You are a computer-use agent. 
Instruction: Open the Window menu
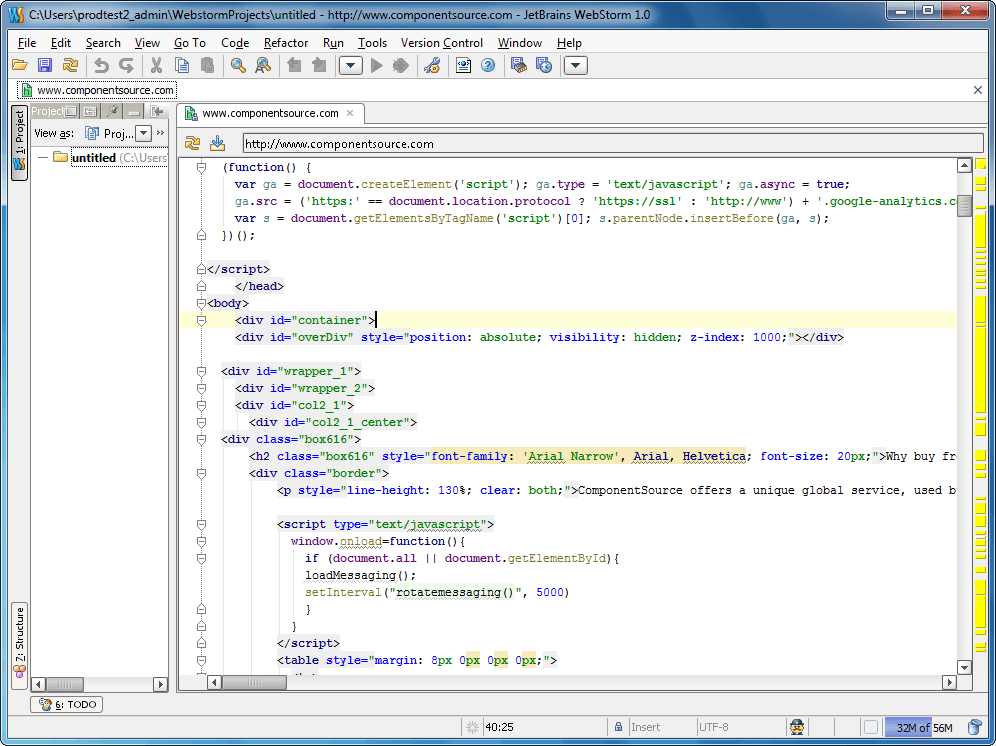point(520,43)
